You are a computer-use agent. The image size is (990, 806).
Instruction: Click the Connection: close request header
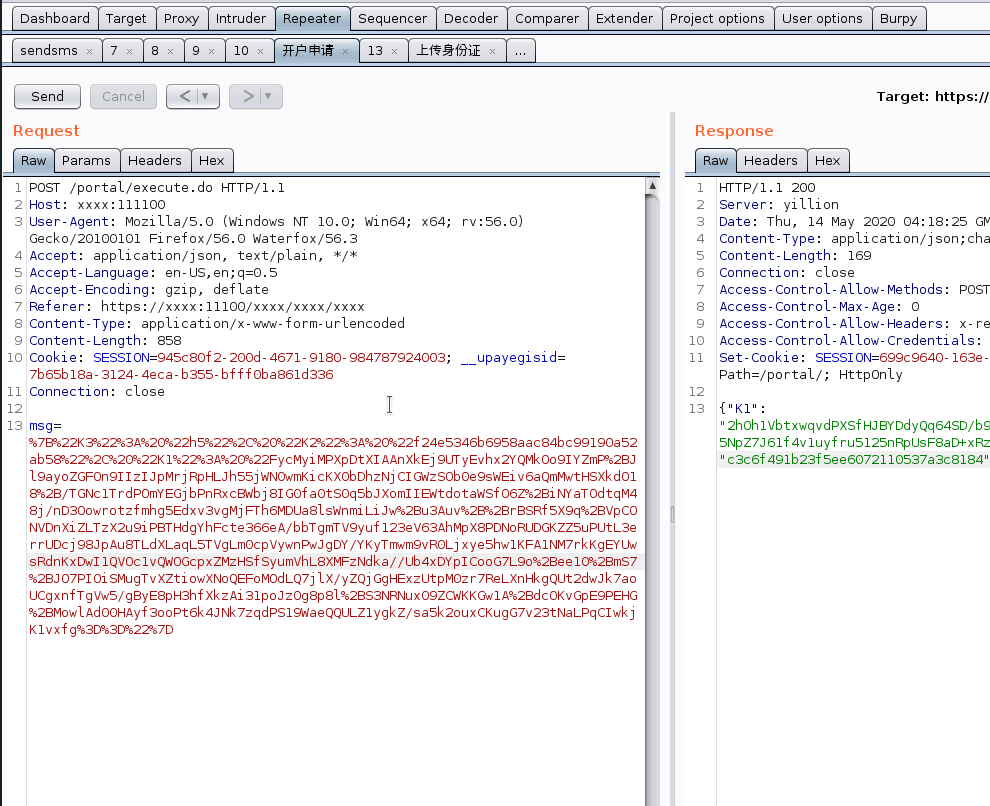click(97, 392)
